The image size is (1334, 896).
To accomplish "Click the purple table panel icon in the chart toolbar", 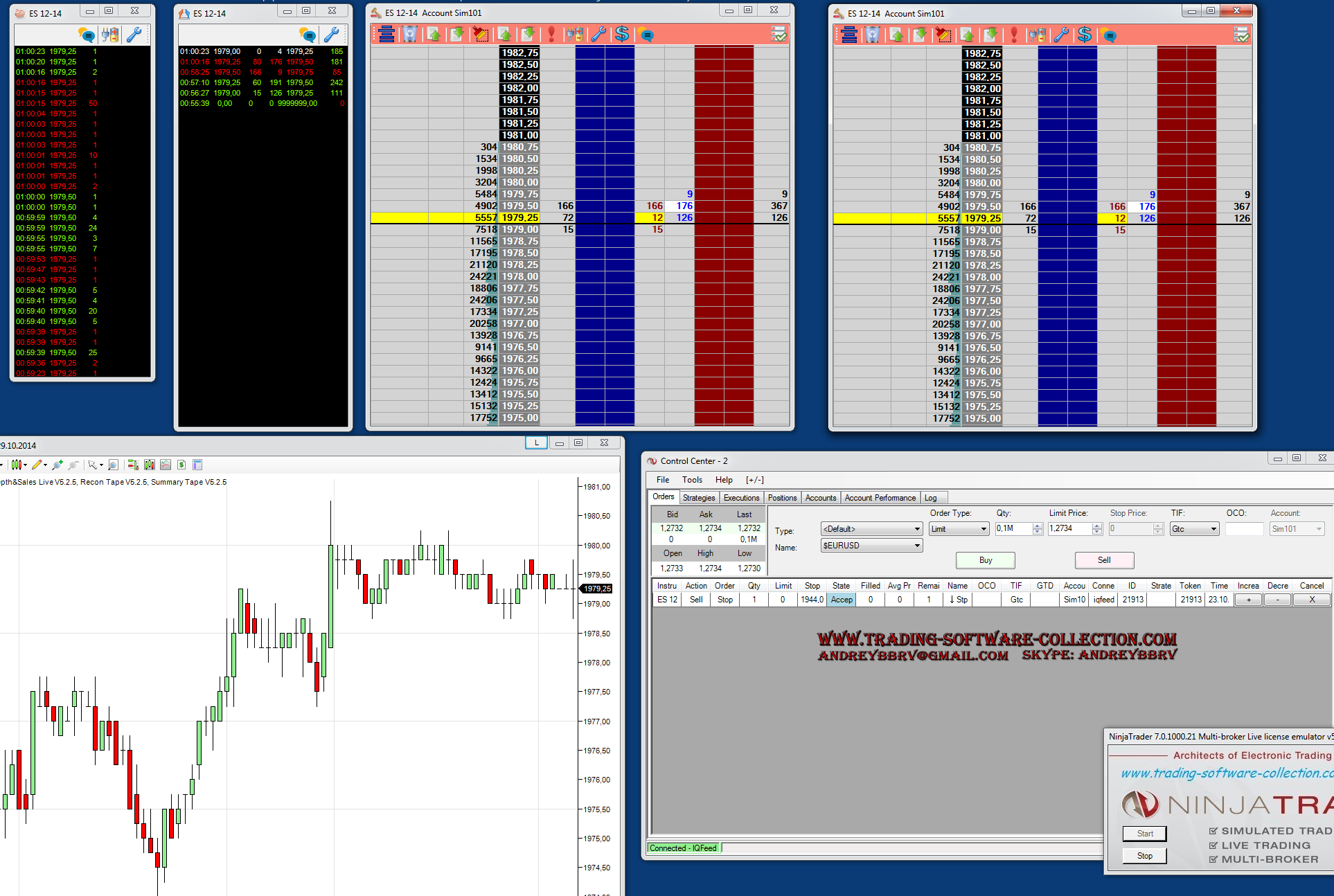I will [x=197, y=465].
